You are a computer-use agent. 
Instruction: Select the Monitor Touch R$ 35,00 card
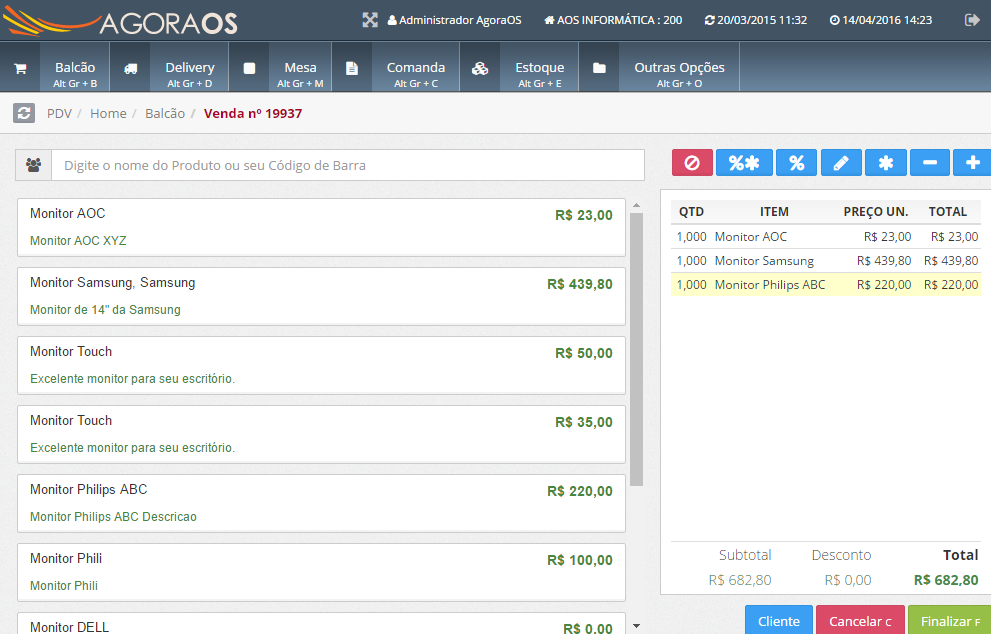pos(321,434)
